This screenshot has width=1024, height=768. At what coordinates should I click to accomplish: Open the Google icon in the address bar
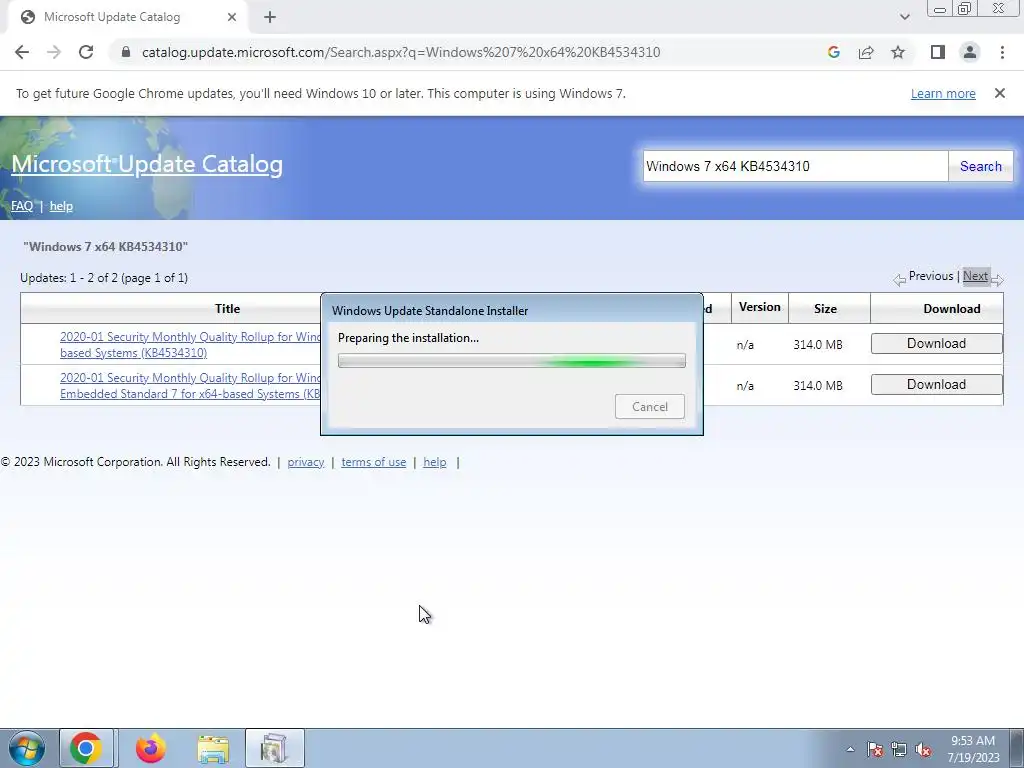point(833,52)
